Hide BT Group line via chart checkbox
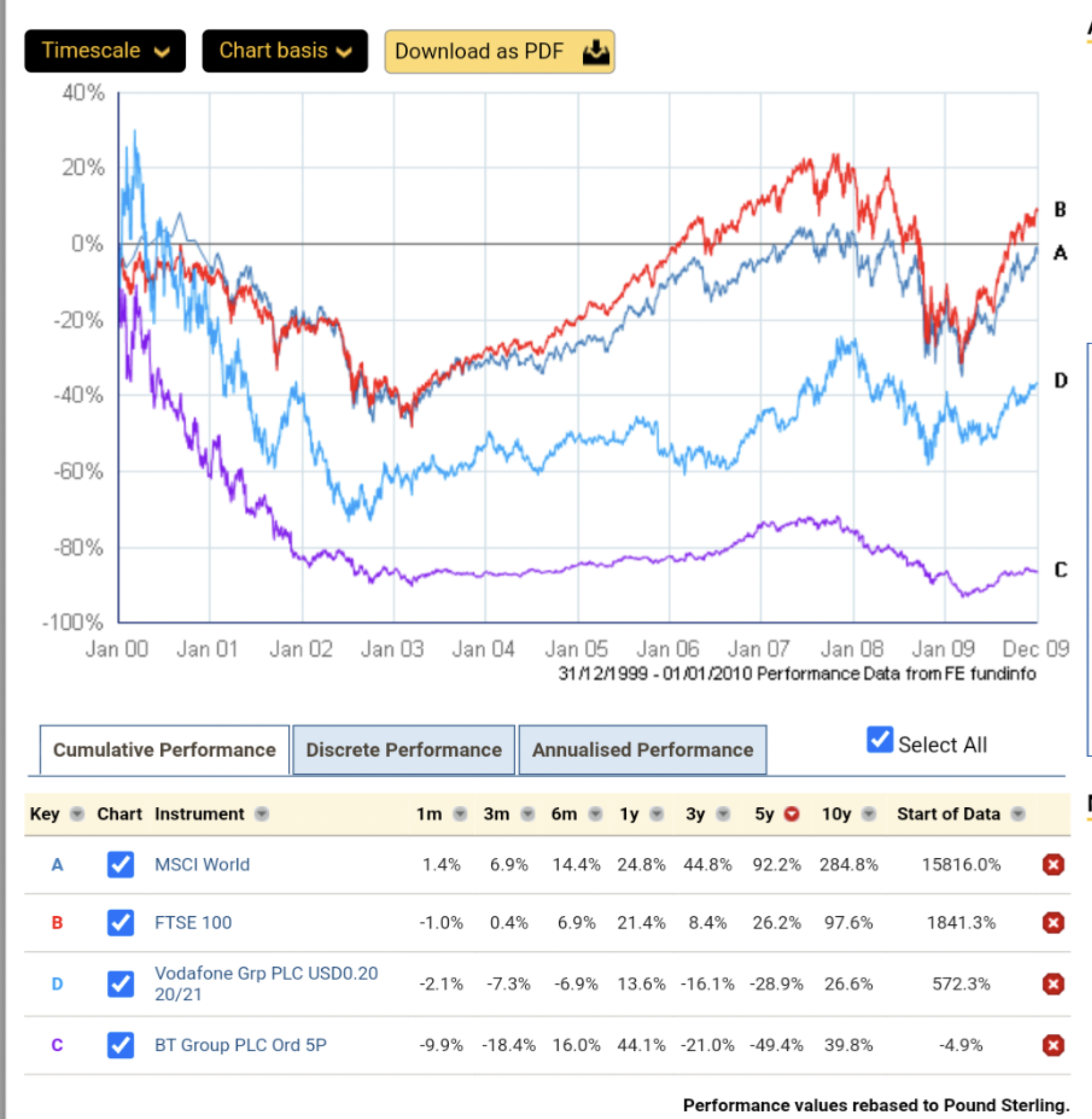The height and width of the screenshot is (1119, 1092). [120, 1045]
